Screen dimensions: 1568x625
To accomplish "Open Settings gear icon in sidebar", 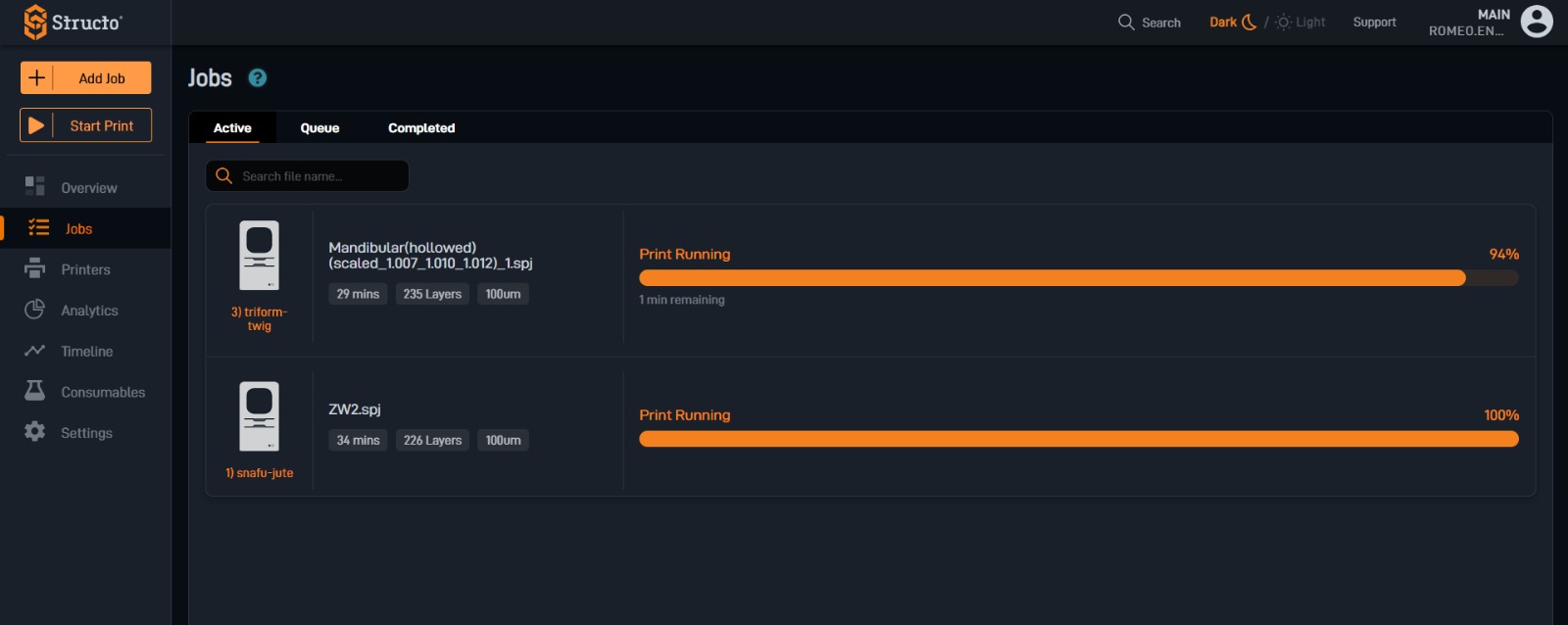I will [35, 432].
